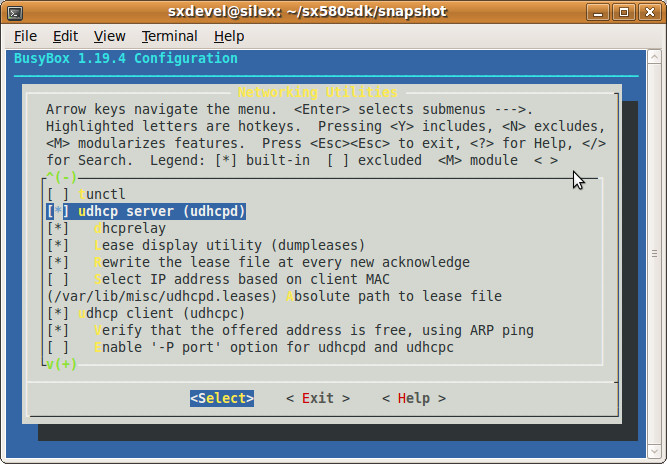667x464 pixels.
Task: Click the 'udhcp server (udhcpd)' label
Action: (162, 211)
